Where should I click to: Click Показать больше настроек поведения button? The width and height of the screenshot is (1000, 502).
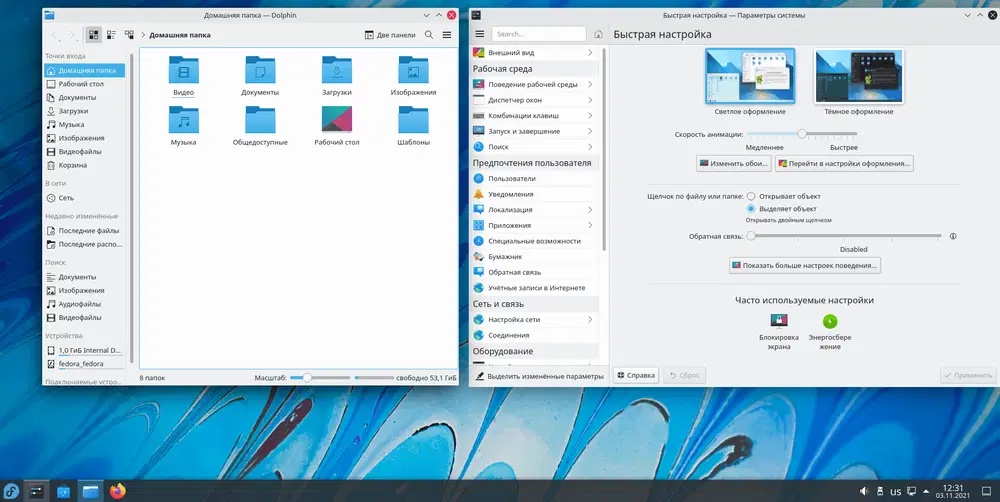pos(804,265)
